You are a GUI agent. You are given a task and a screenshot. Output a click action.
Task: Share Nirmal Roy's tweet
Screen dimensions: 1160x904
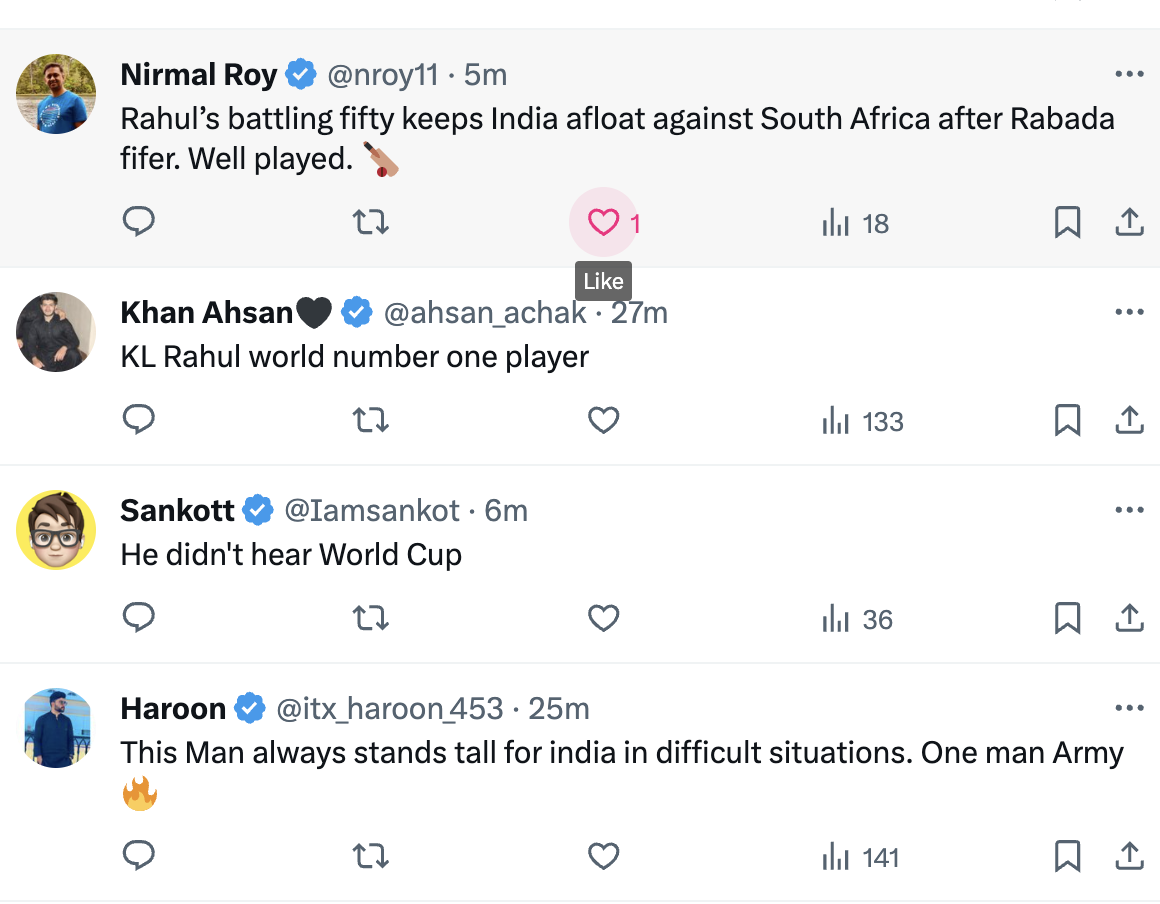(1129, 222)
